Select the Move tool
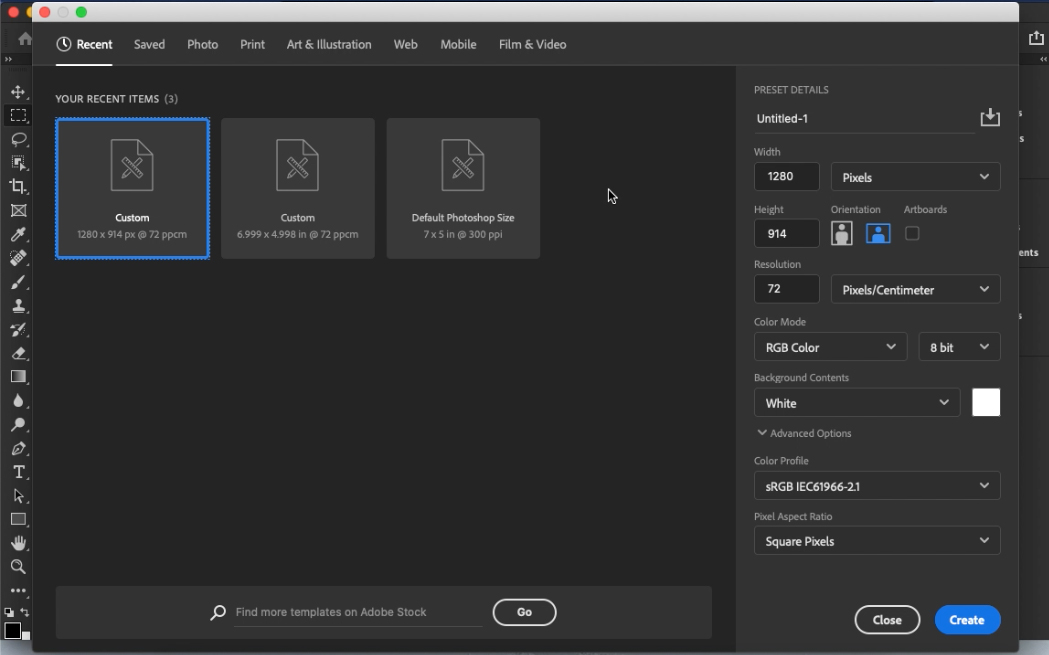The image size is (1049, 655). [18, 92]
